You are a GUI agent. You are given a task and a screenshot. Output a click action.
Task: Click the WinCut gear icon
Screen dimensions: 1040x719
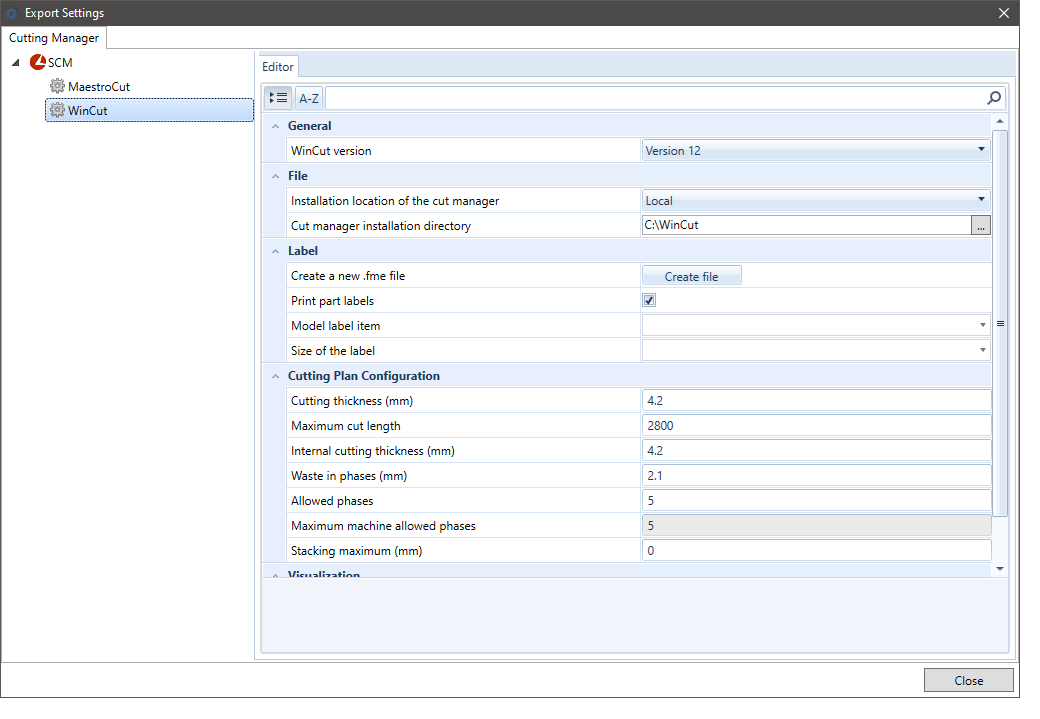(58, 110)
